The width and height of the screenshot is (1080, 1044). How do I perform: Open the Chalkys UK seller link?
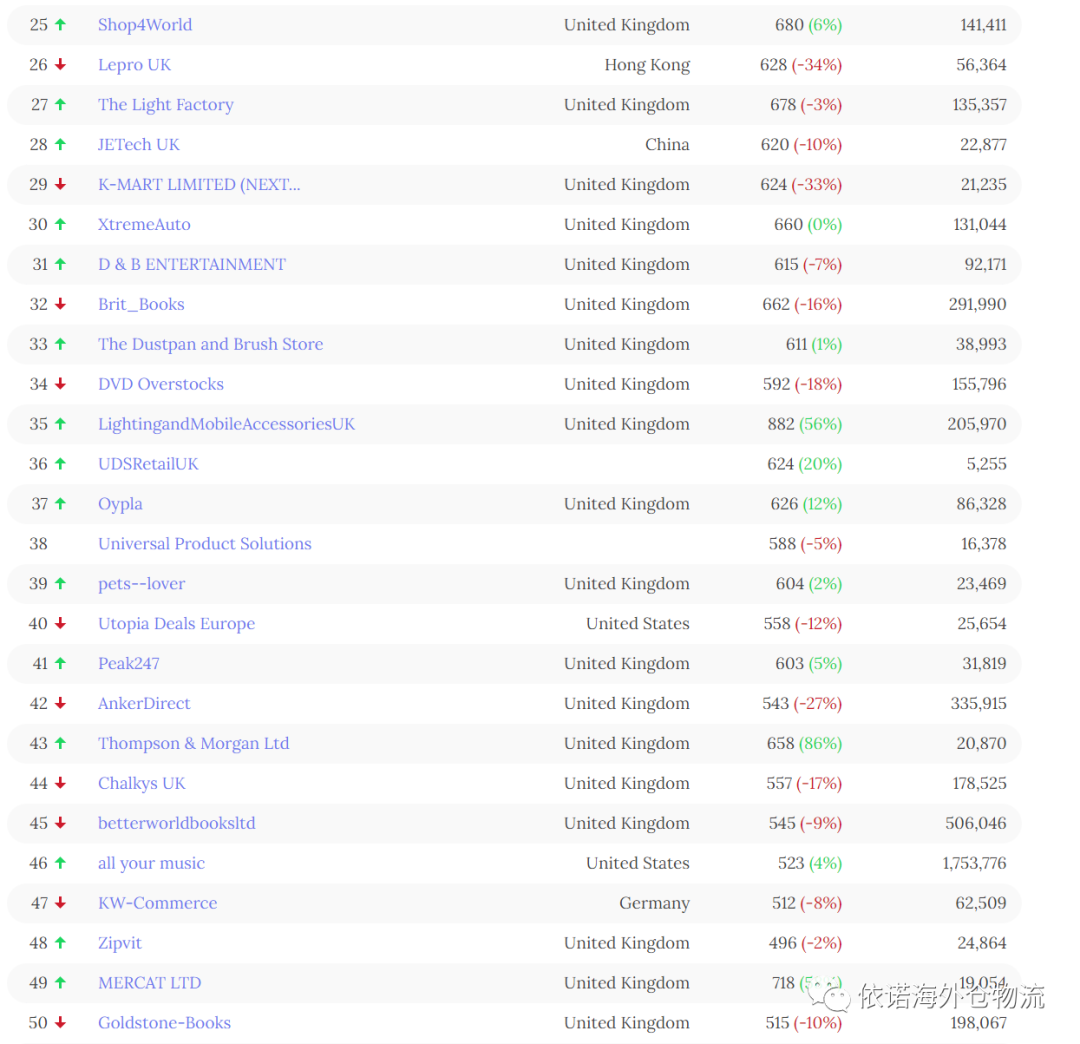coord(141,784)
